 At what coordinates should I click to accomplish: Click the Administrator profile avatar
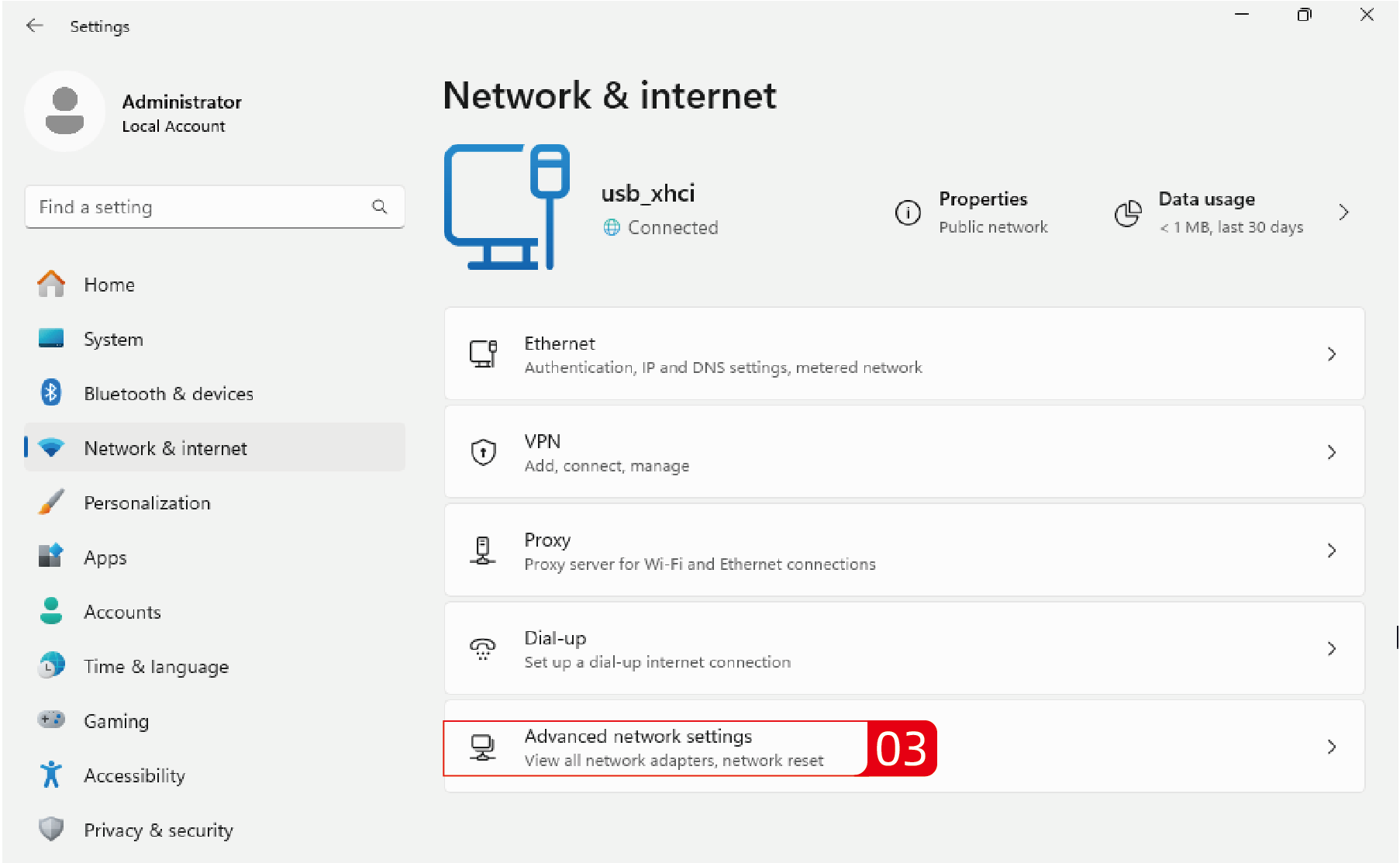pyautogui.click(x=65, y=111)
